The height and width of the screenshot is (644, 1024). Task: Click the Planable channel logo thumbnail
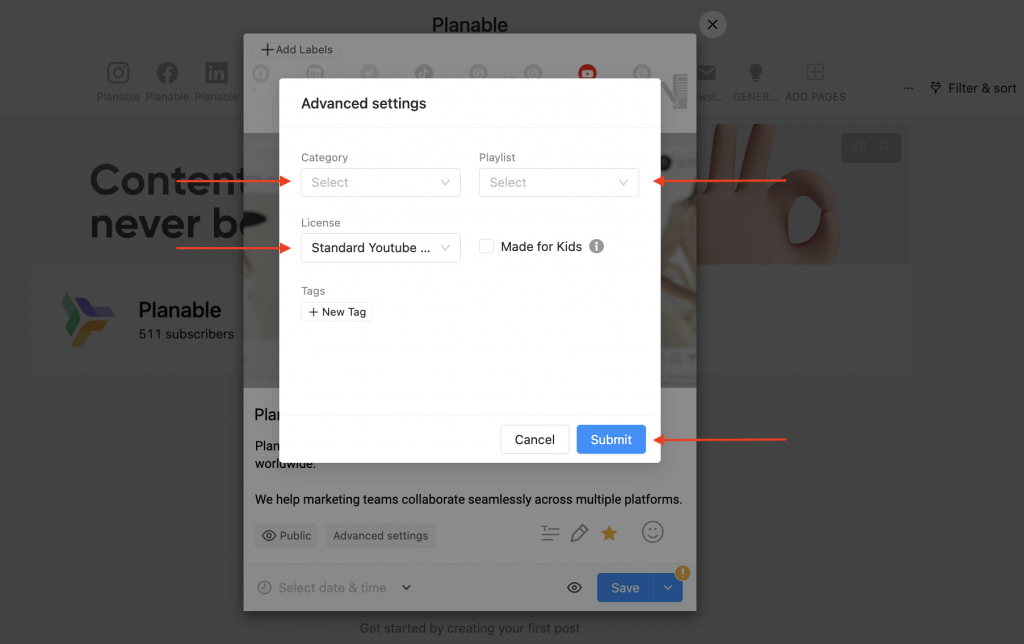[88, 320]
